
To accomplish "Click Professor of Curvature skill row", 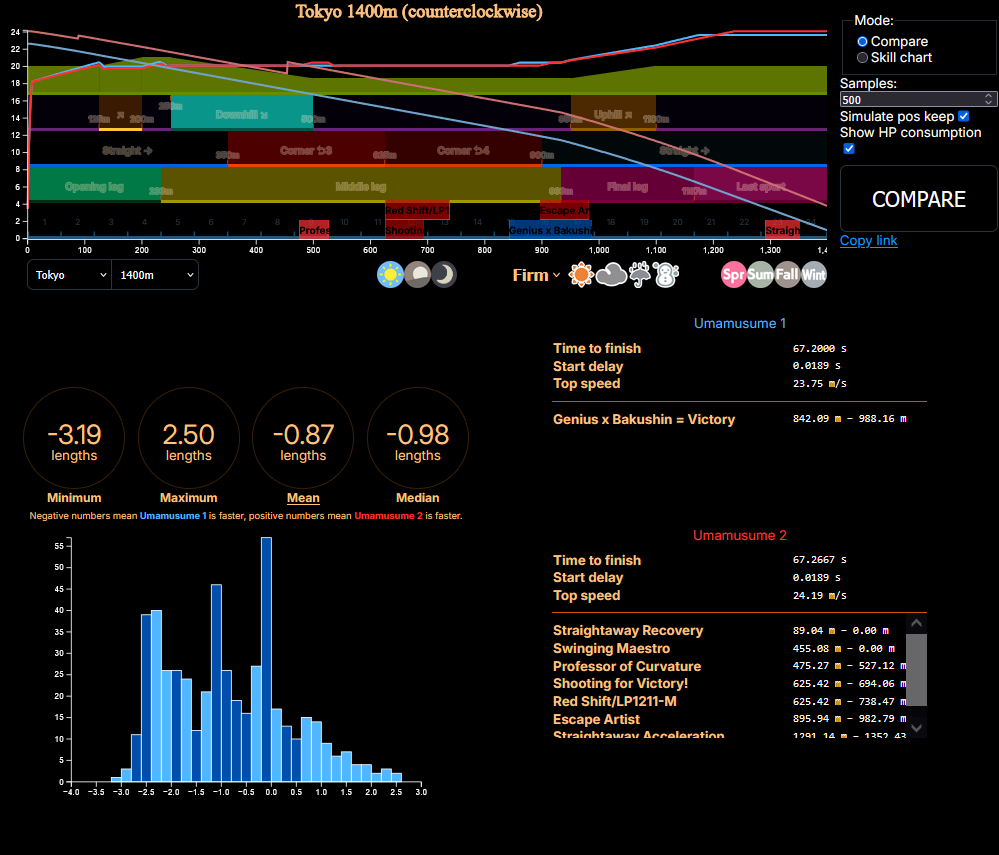I will 729,666.
